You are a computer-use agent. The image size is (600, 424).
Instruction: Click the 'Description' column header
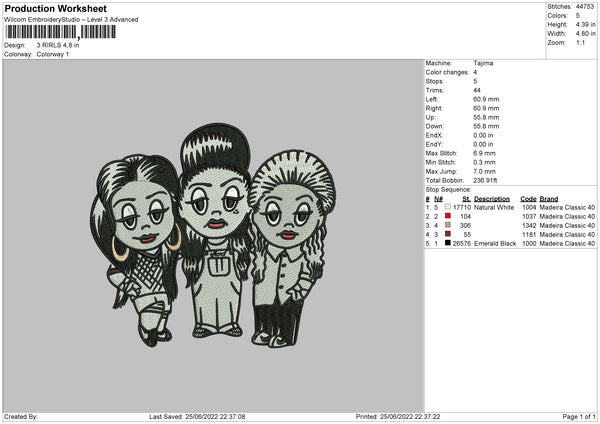[492, 199]
